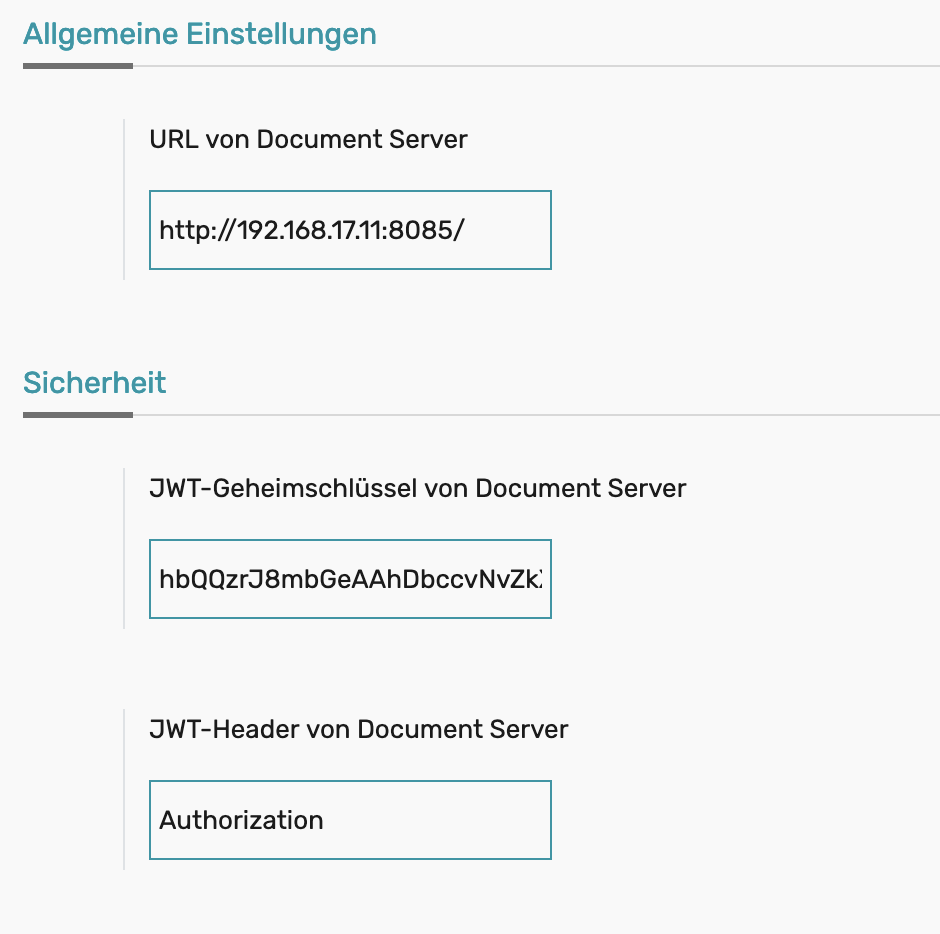The image size is (940, 934).
Task: Click the dark accent bar under Sicherheit
Action: pos(78,415)
